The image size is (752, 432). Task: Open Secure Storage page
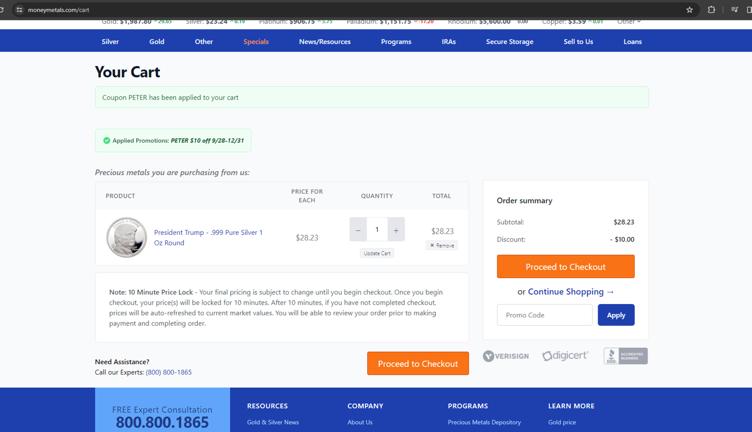click(510, 42)
